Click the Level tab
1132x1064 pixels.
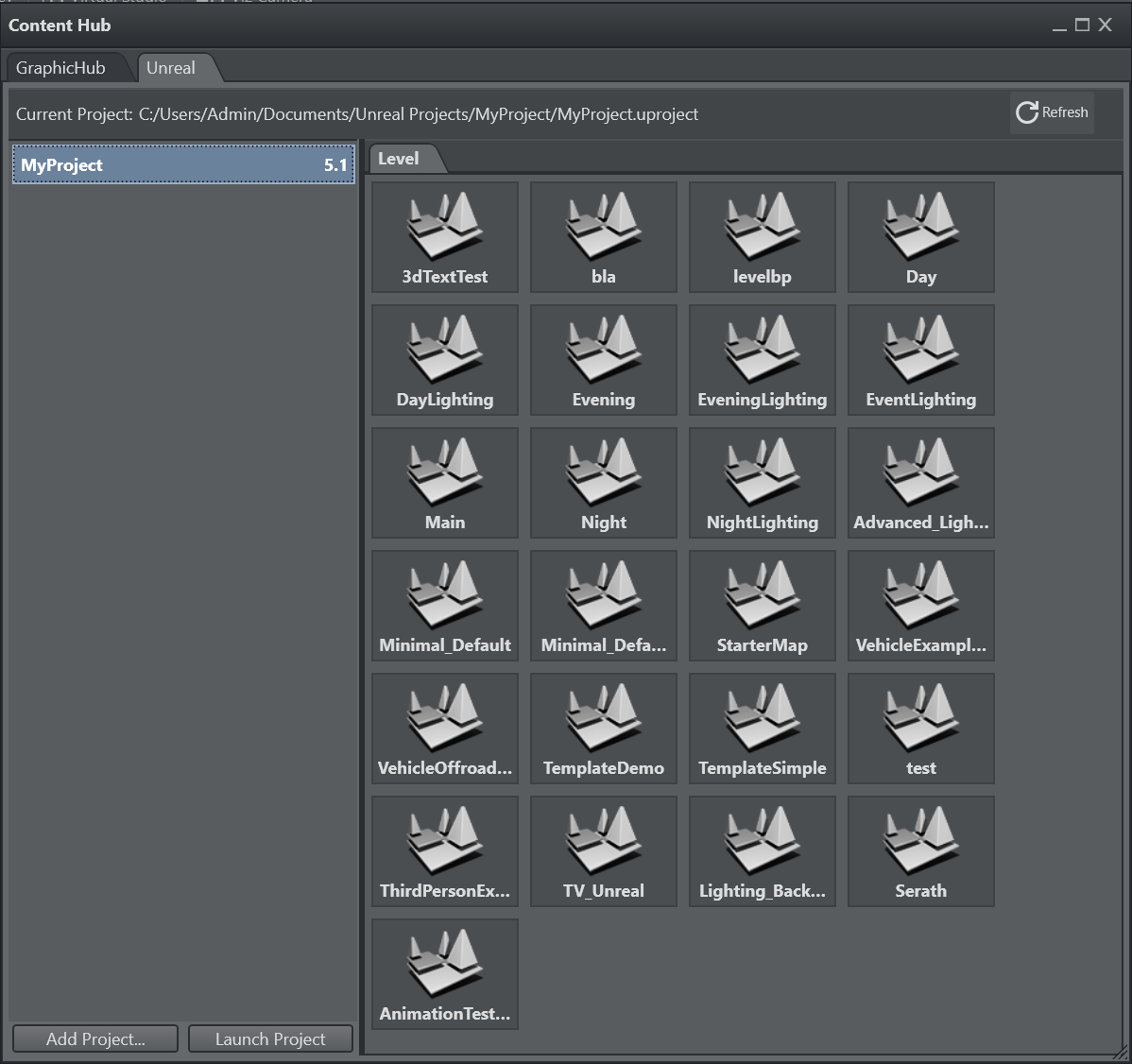399,159
